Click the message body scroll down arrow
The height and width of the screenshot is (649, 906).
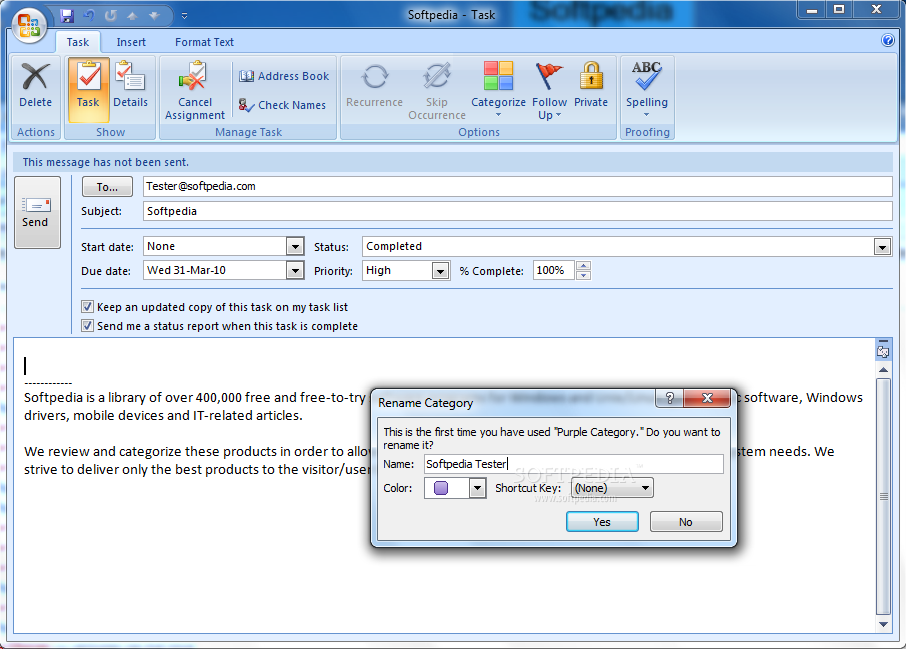tap(882, 624)
